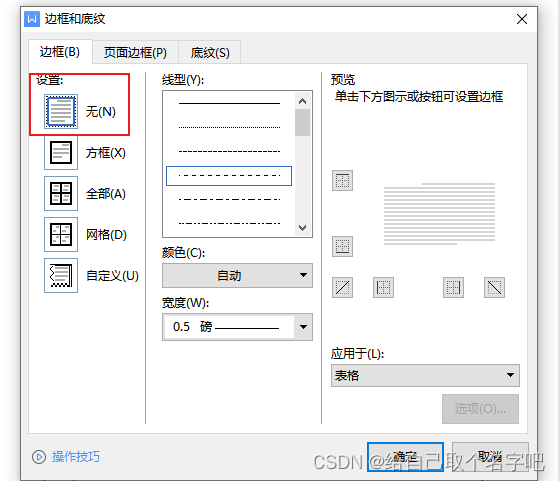Toggle the diagonal-up border preview button

pyautogui.click(x=342, y=287)
